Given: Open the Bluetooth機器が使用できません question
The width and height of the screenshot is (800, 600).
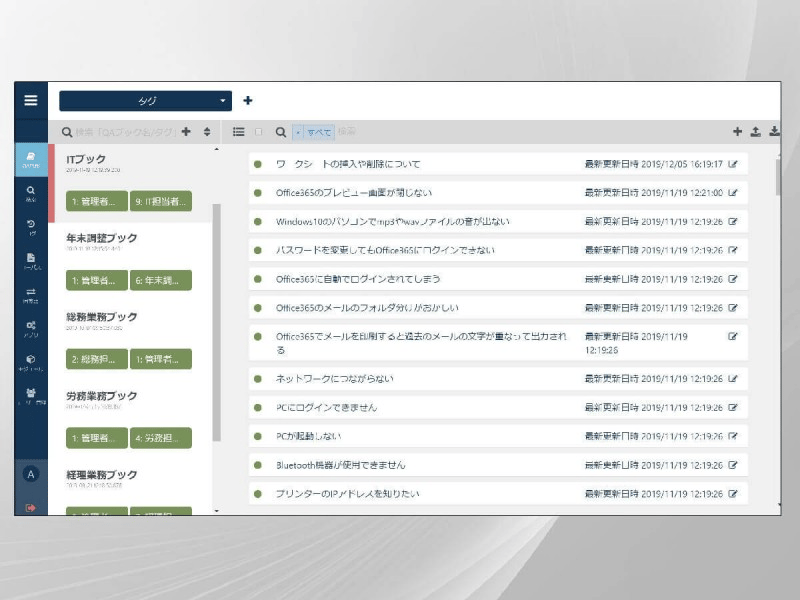Looking at the screenshot, I should tap(340, 465).
